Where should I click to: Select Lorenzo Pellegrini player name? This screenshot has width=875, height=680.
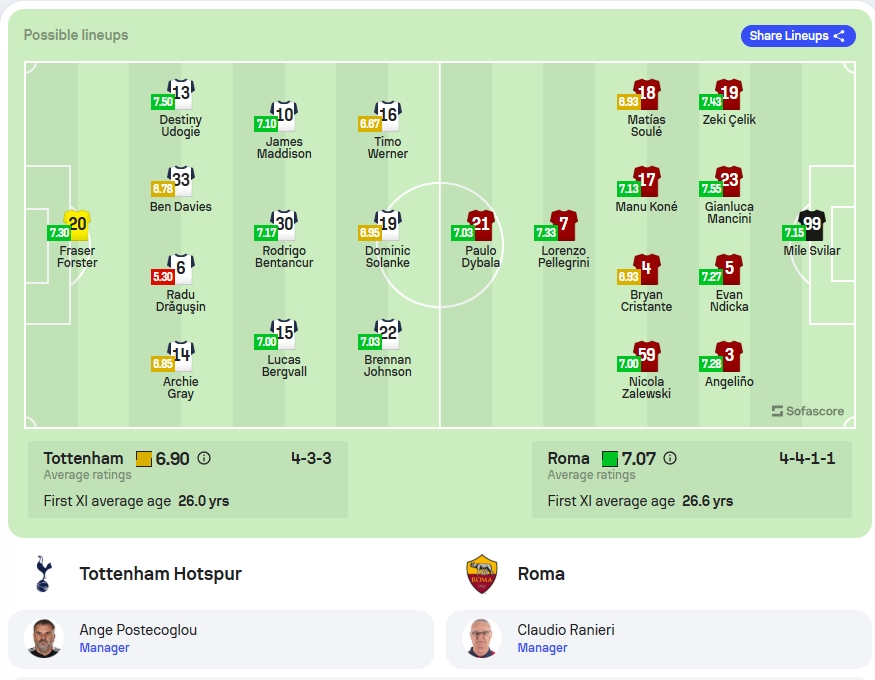[564, 257]
